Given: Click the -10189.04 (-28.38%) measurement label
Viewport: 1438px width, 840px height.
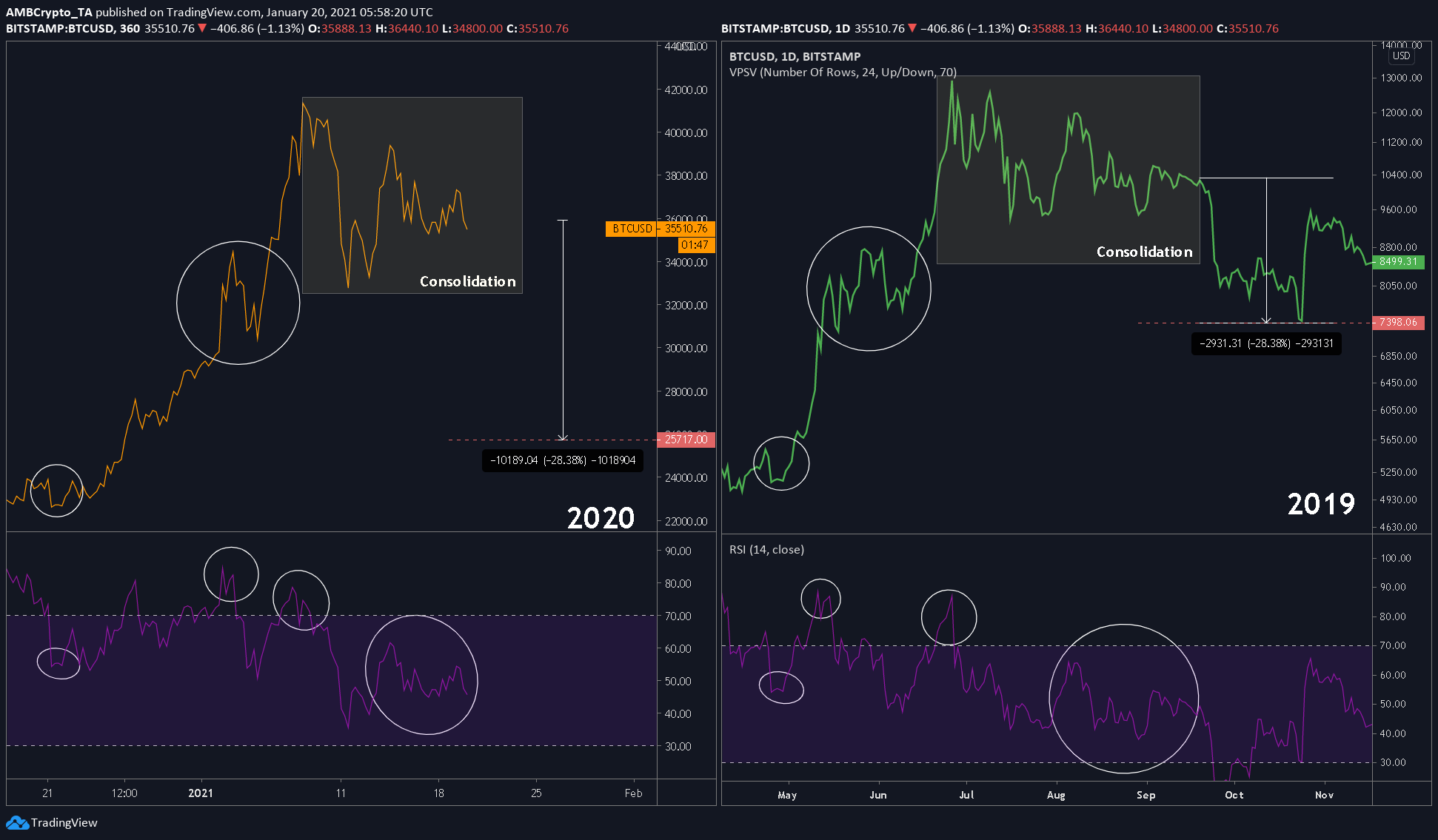Looking at the screenshot, I should pyautogui.click(x=563, y=460).
